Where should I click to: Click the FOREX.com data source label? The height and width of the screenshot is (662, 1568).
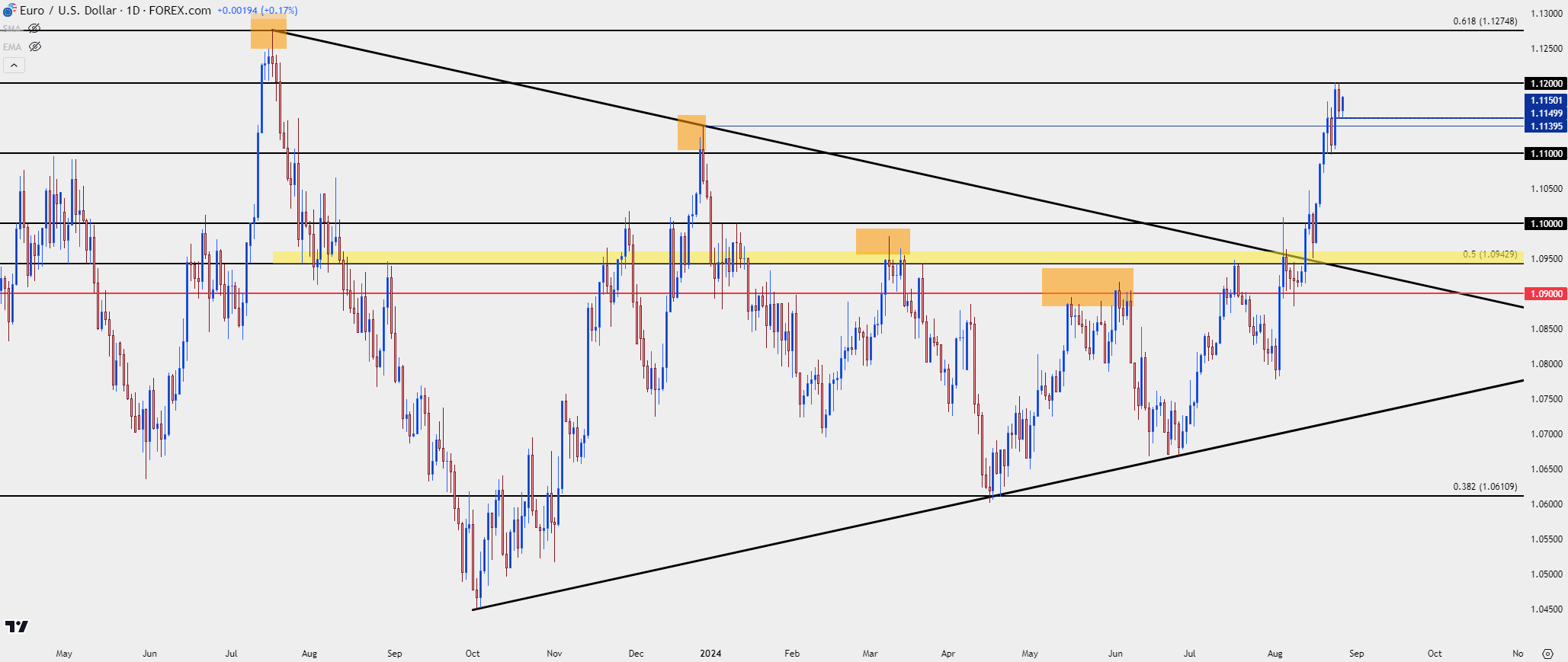click(x=179, y=11)
